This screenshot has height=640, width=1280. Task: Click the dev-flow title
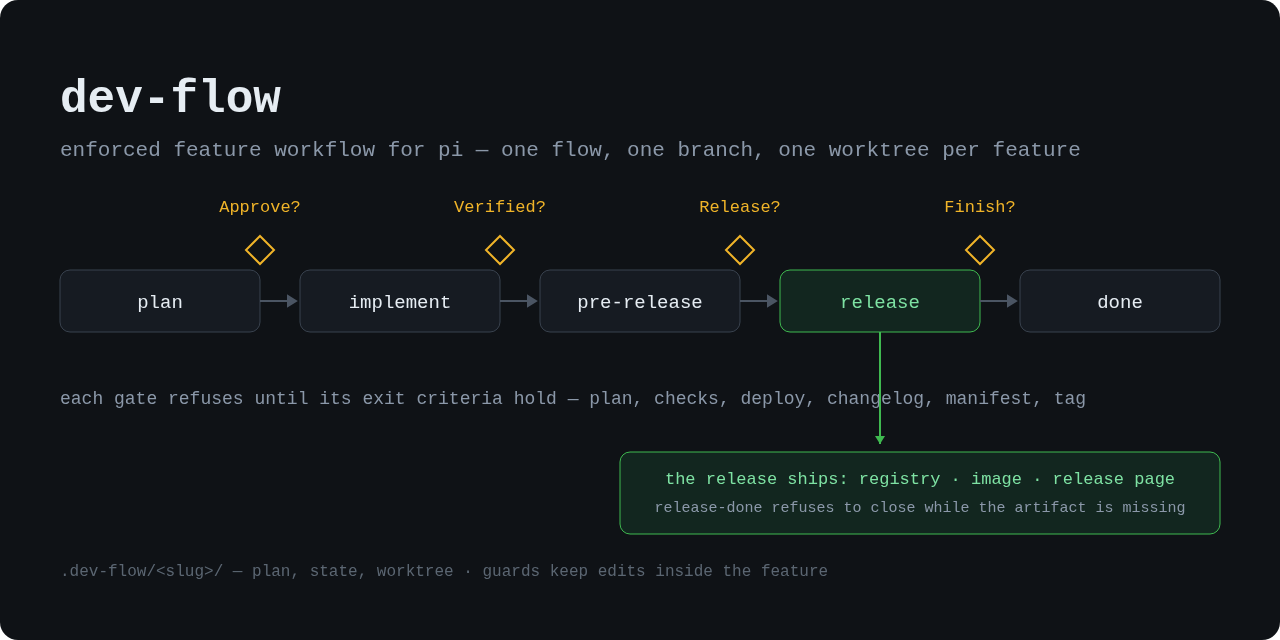coord(170,99)
